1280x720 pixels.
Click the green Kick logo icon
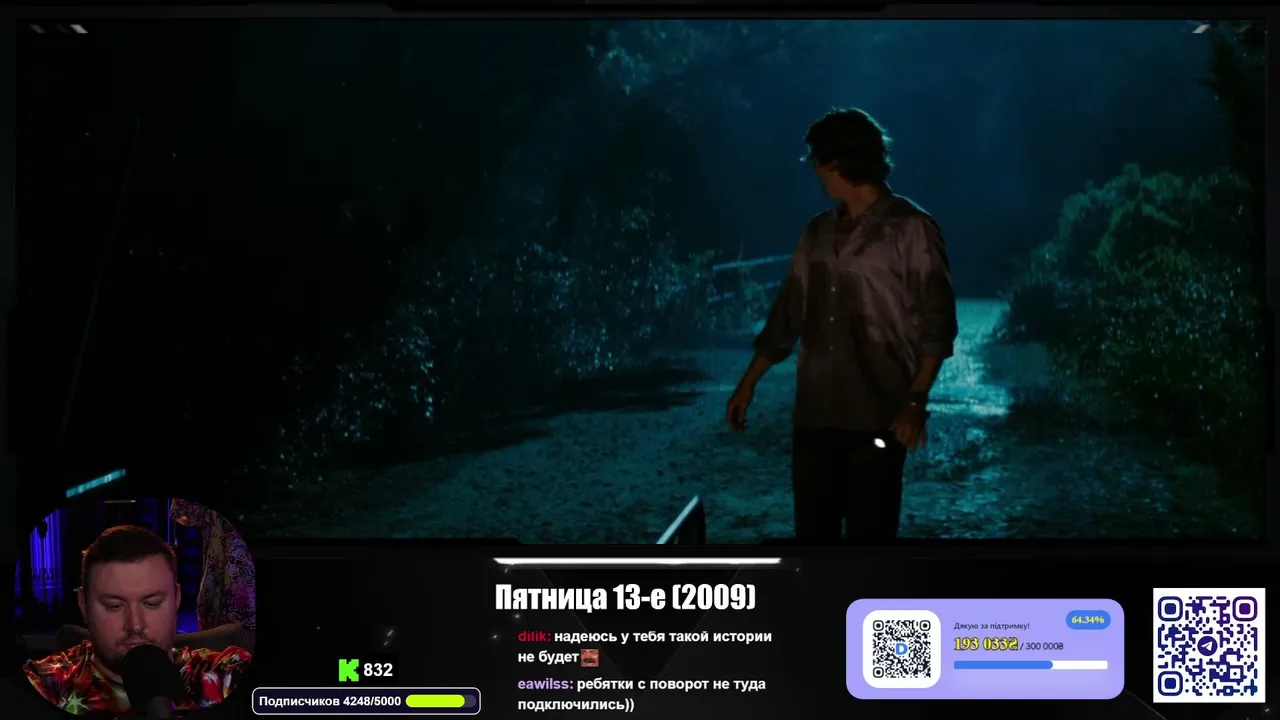pos(348,670)
